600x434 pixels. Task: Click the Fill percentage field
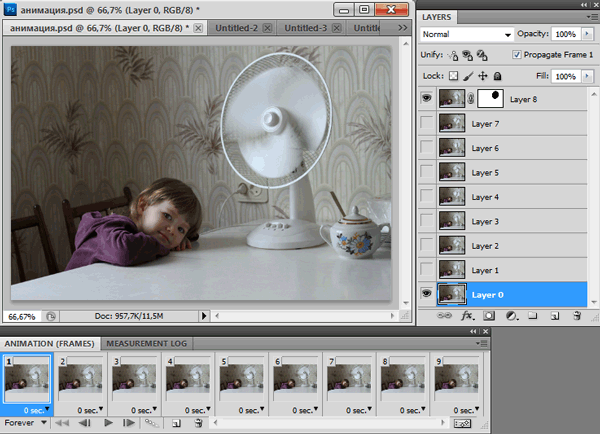click(x=564, y=76)
